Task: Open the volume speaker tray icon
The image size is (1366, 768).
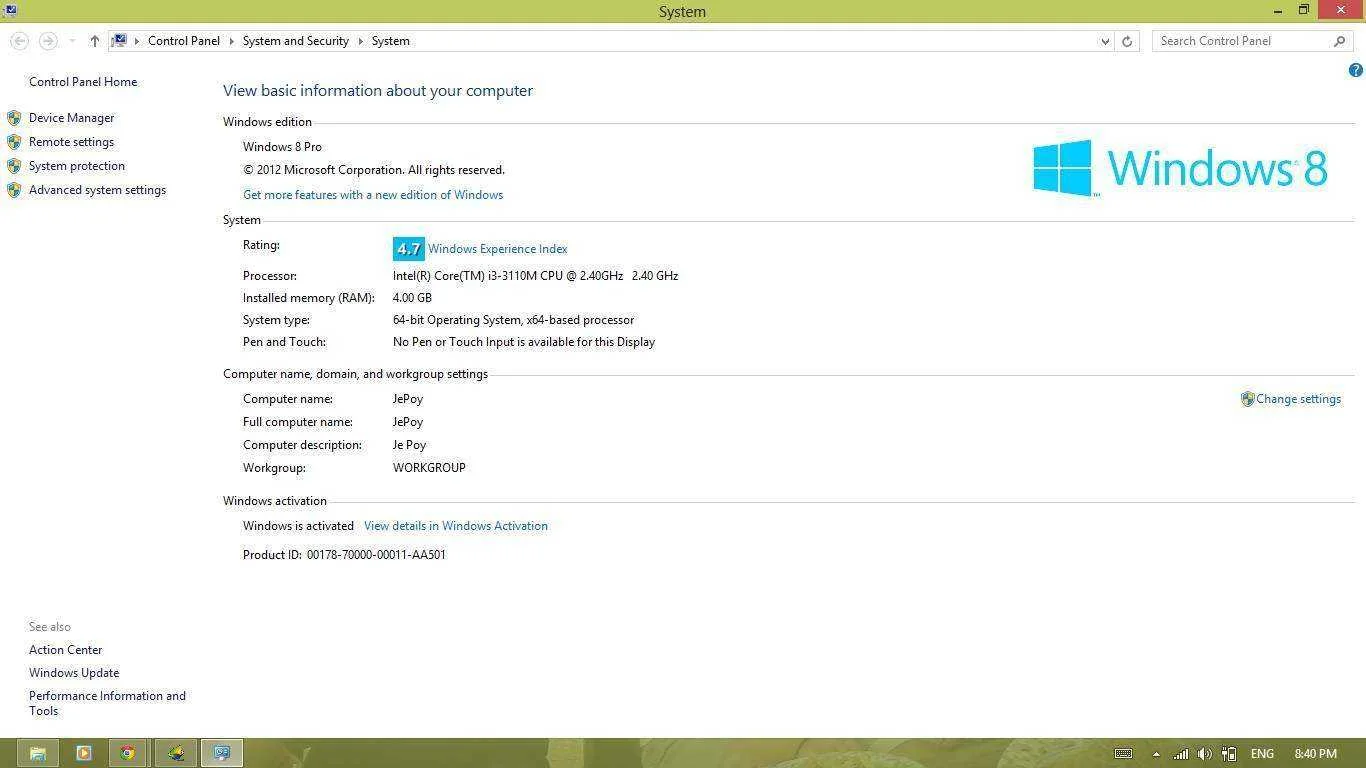Action: [x=1205, y=754]
